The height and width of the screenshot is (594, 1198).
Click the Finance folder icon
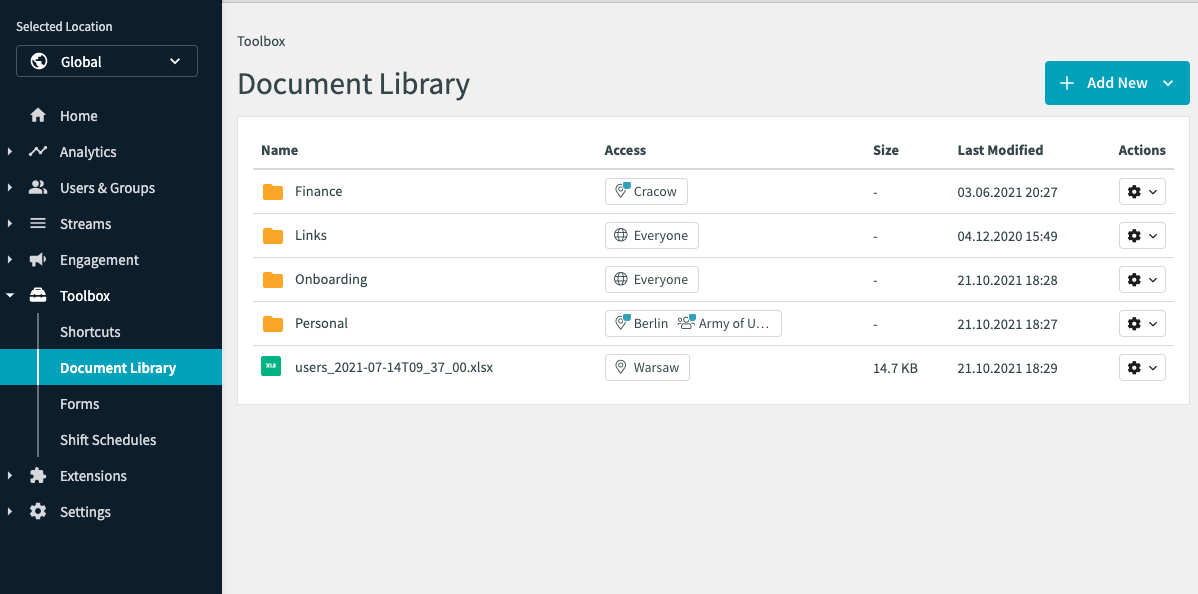273,192
